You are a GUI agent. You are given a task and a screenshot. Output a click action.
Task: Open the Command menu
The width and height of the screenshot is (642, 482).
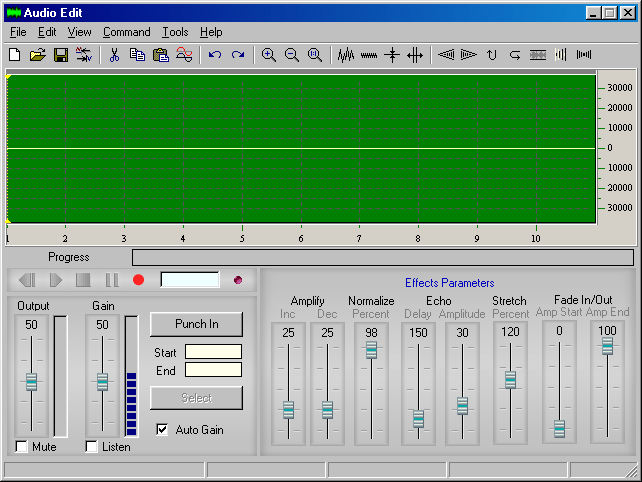pos(126,32)
